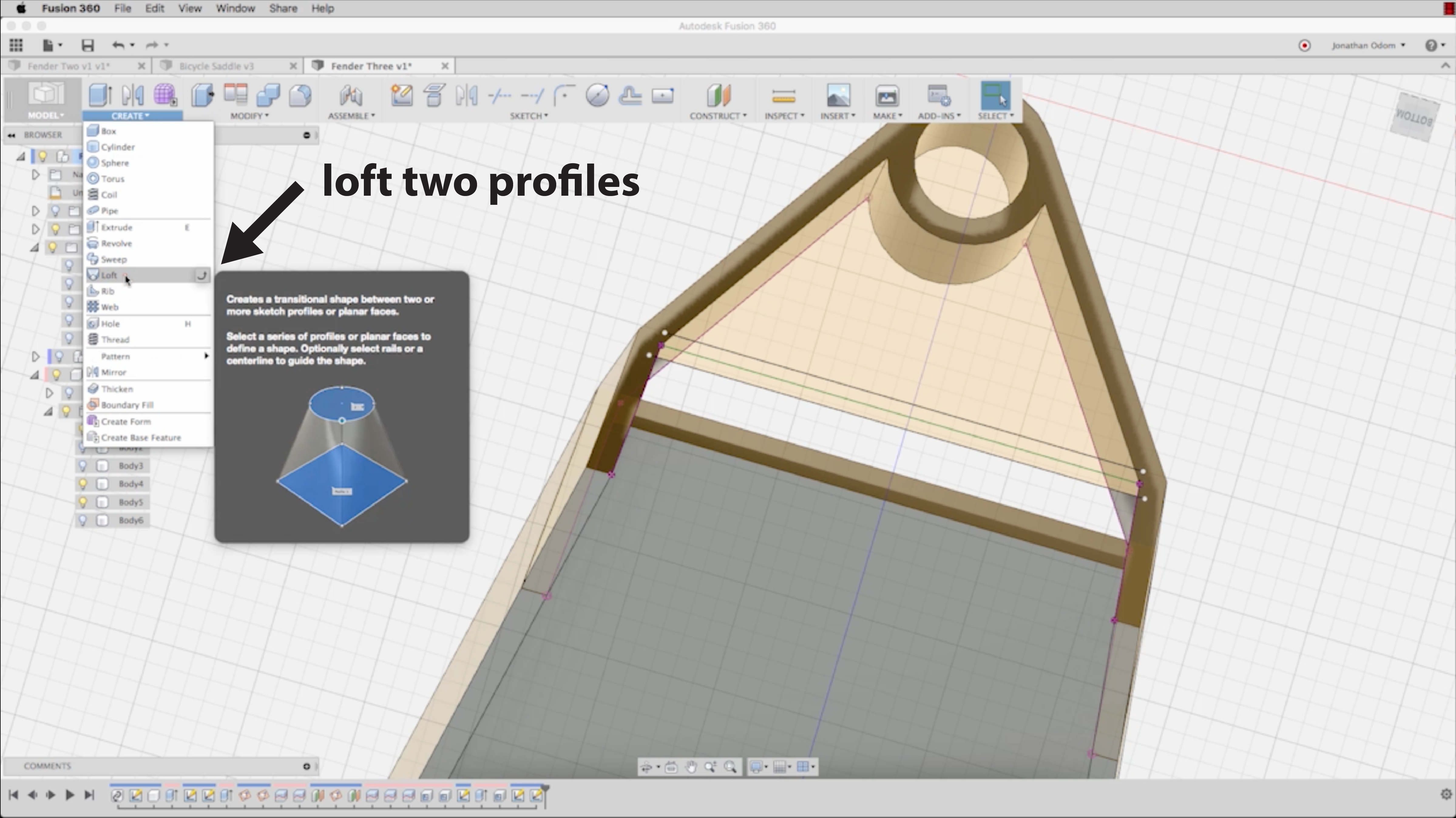Choose Loft from the Create menu
This screenshot has width=1456, height=818.
tap(109, 275)
